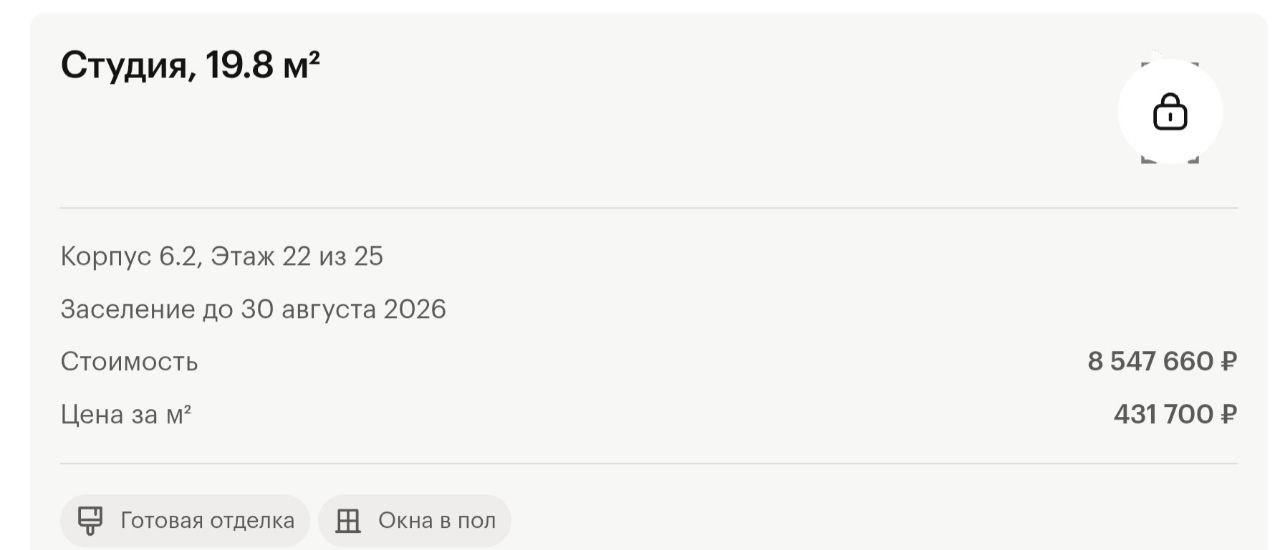
Task: Click the ruble sign after 8 547 660
Action: tap(1228, 361)
